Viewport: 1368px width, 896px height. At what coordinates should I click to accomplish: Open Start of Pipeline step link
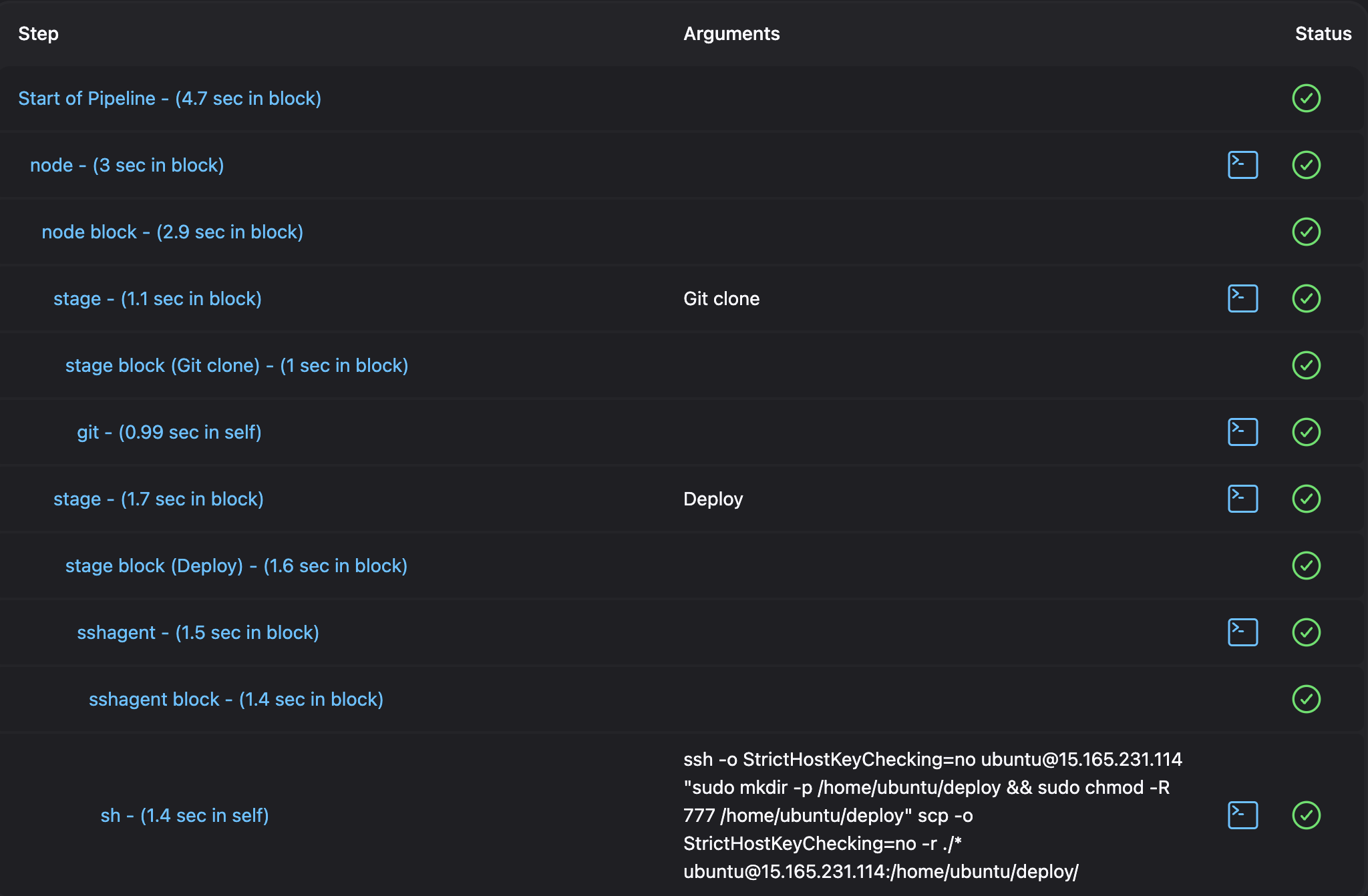(170, 98)
